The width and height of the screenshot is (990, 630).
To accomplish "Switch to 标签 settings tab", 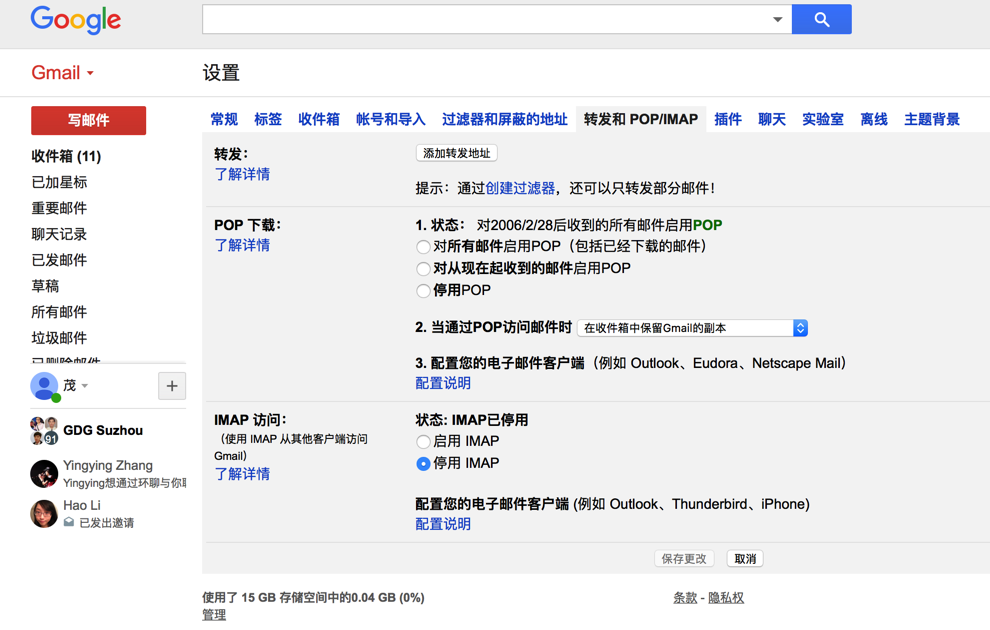I will (268, 119).
